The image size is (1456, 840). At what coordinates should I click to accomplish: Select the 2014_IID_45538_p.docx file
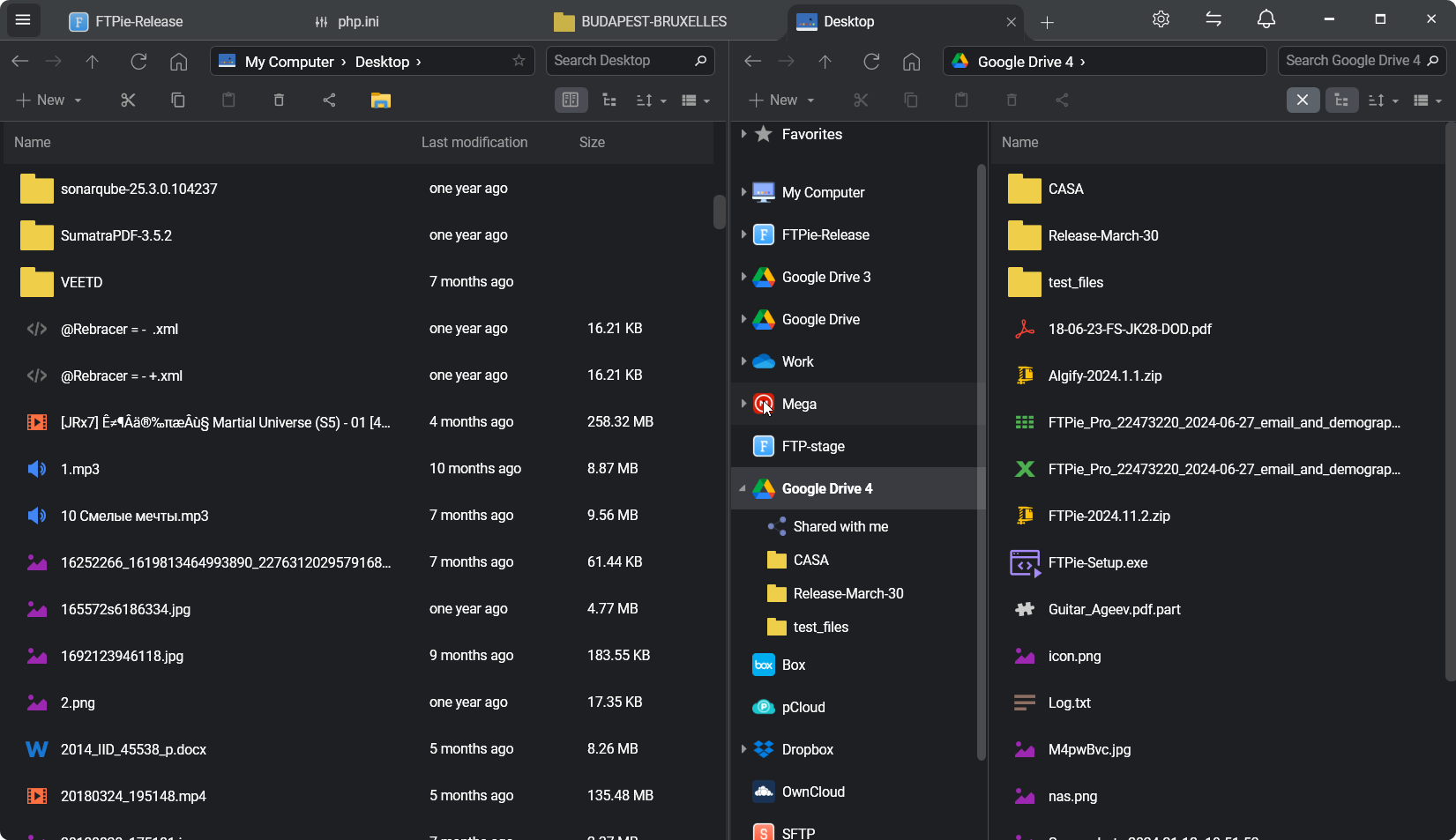click(x=358, y=749)
